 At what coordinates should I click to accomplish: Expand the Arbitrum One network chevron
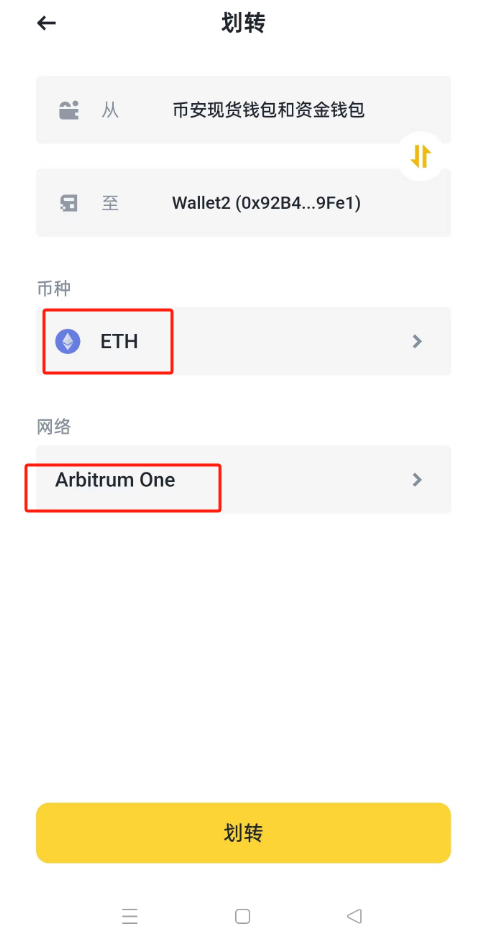(418, 480)
